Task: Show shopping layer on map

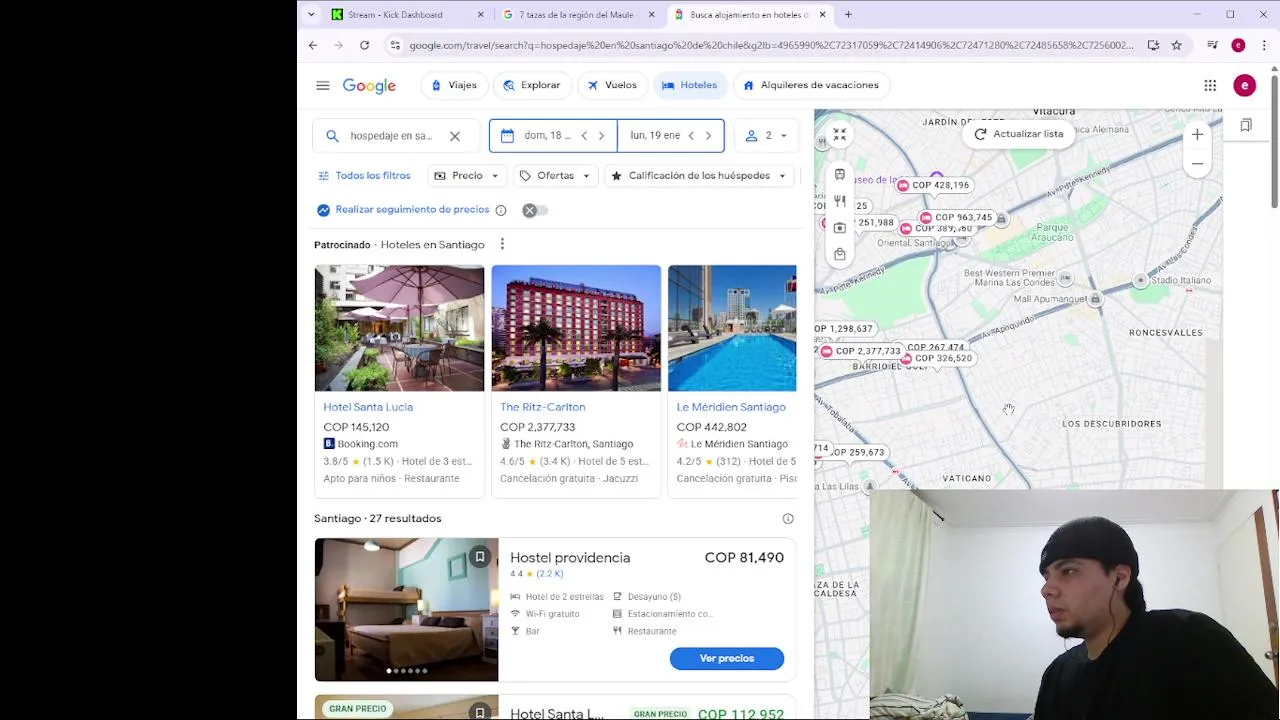Action: 840,255
